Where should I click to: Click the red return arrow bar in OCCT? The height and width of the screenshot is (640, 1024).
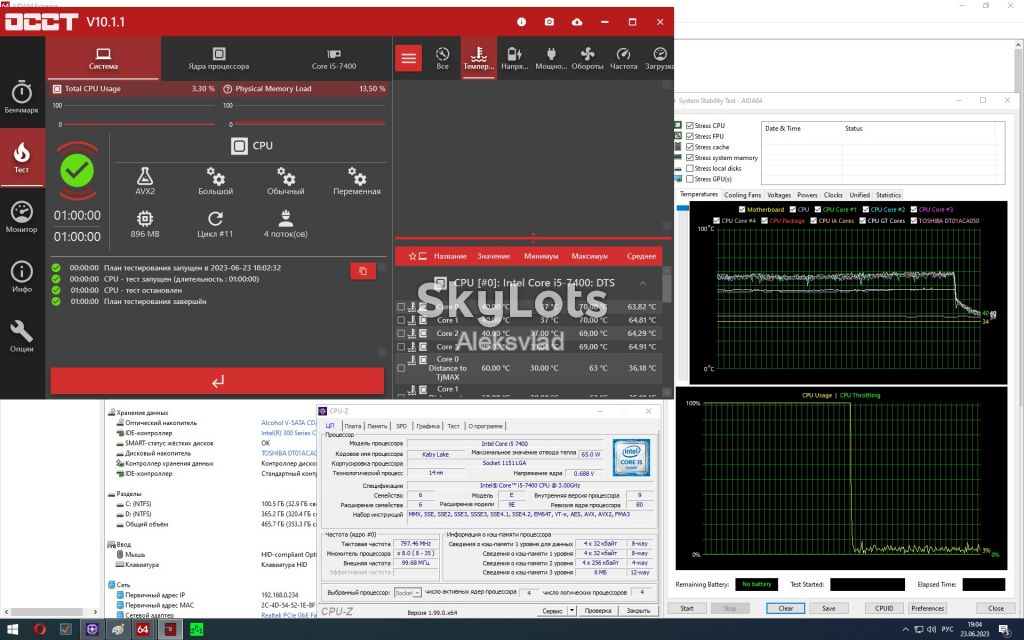click(217, 381)
